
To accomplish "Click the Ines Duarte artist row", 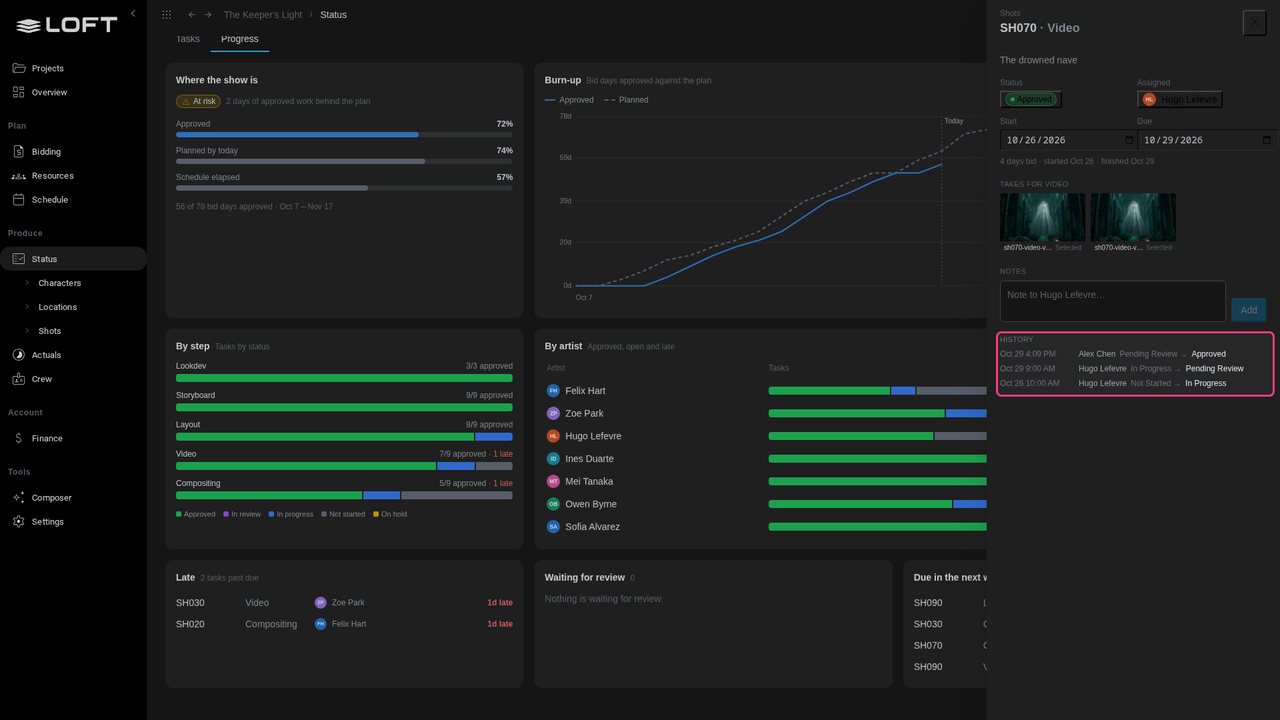I will 766,459.
